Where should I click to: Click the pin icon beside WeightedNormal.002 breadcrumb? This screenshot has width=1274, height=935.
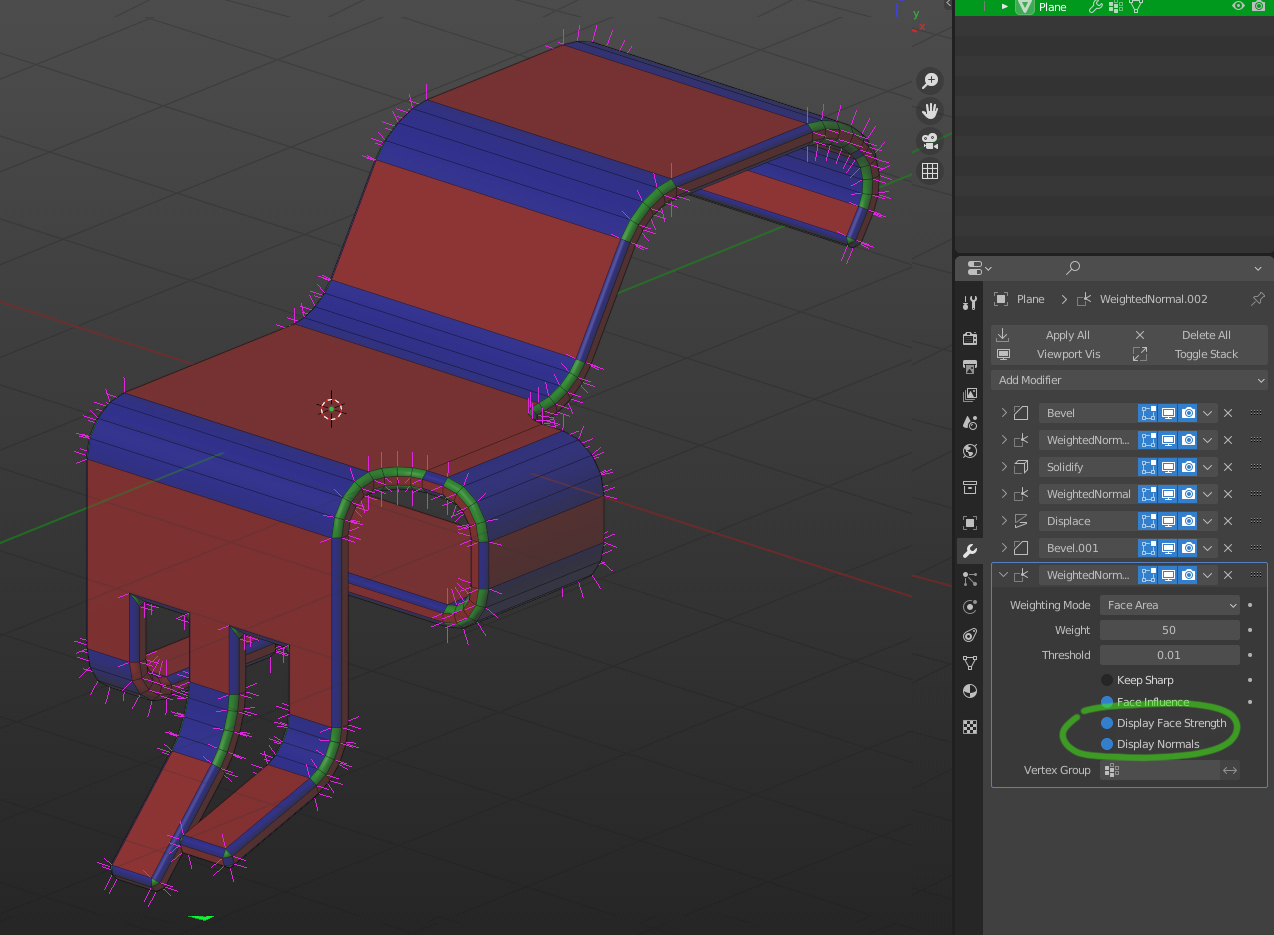click(1257, 299)
